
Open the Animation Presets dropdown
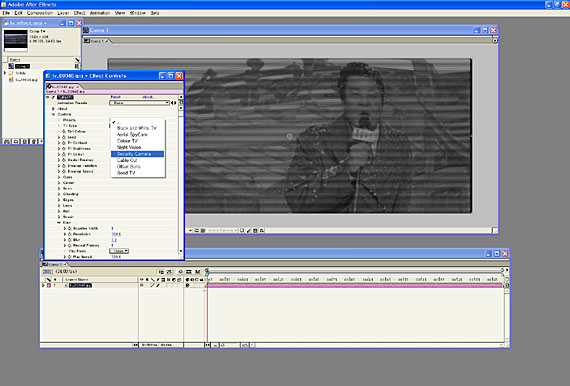pos(140,103)
